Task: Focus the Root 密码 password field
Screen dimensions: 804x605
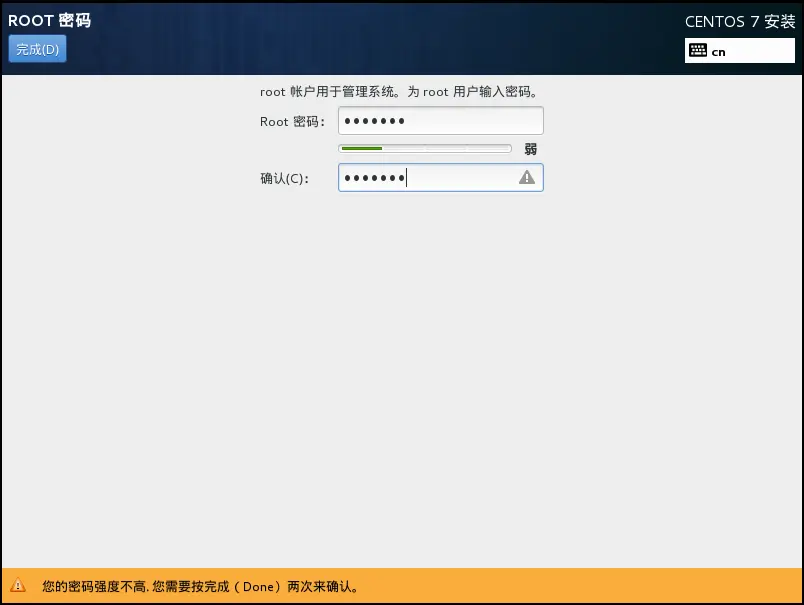Action: pyautogui.click(x=440, y=121)
